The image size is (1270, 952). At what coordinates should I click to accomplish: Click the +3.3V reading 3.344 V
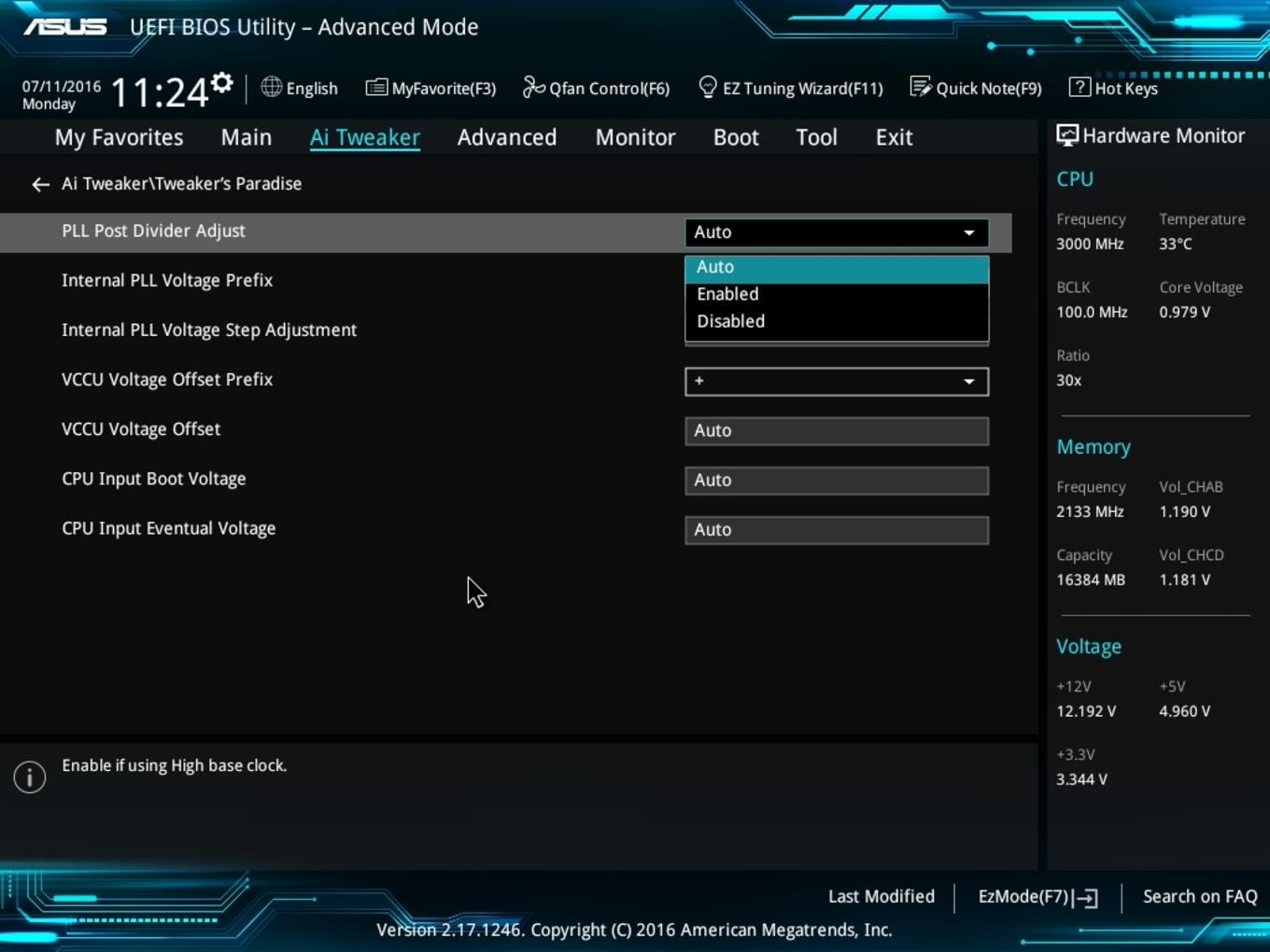tap(1081, 779)
